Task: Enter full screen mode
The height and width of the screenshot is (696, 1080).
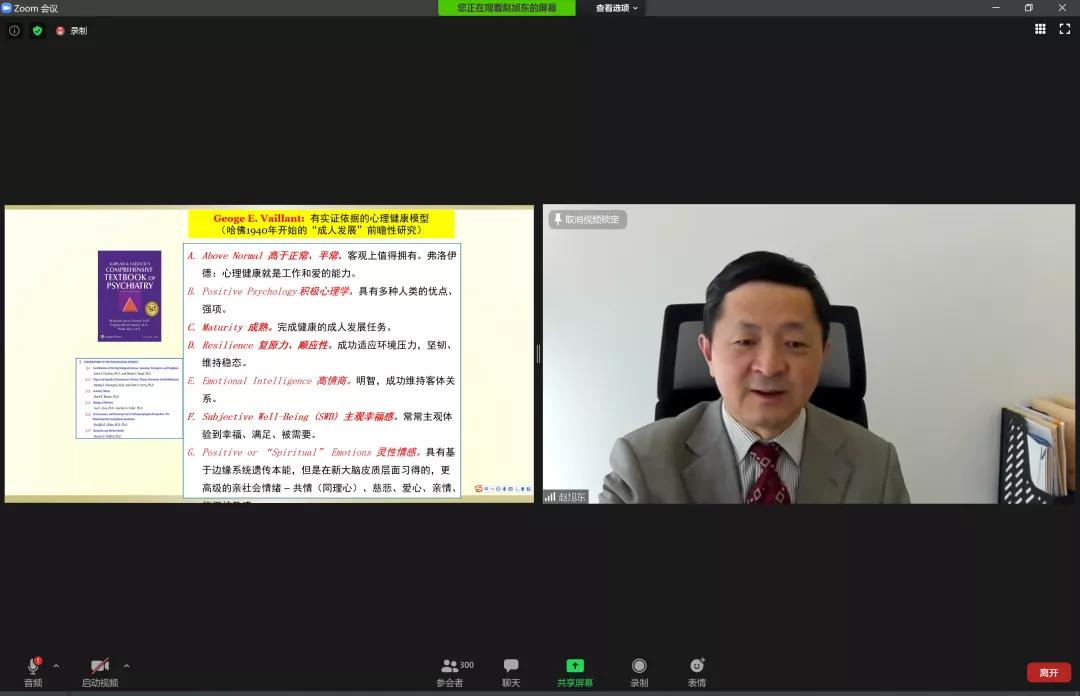Action: (x=1064, y=30)
